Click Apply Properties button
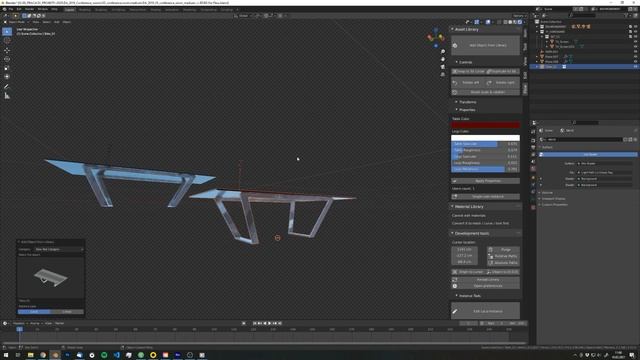640x360 pixels. tap(485, 181)
